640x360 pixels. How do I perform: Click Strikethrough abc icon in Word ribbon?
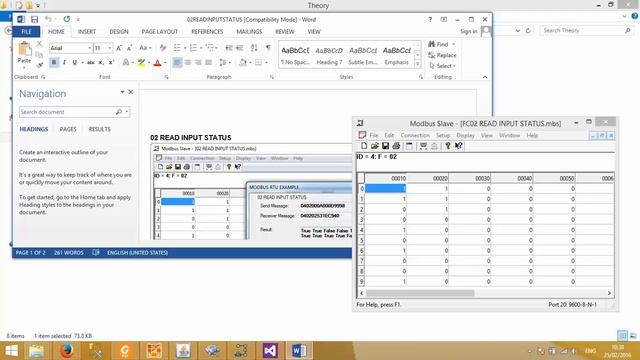91,62
